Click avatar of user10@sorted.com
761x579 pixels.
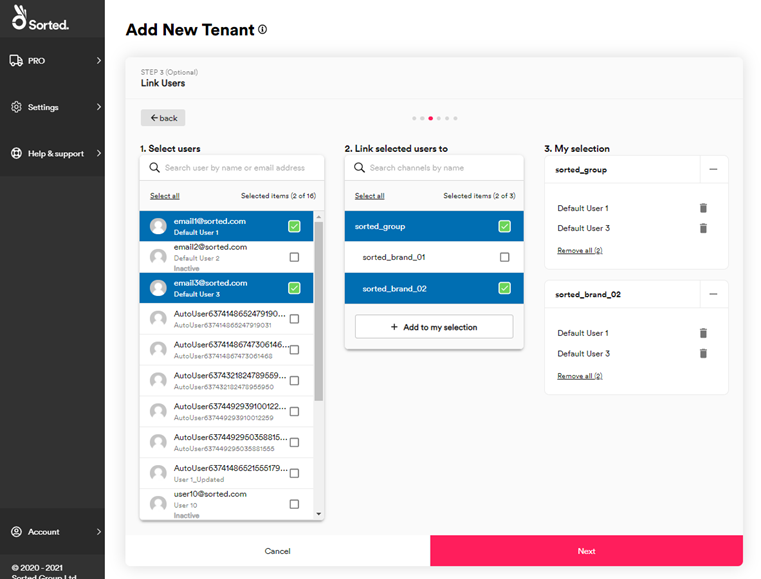pyautogui.click(x=158, y=504)
